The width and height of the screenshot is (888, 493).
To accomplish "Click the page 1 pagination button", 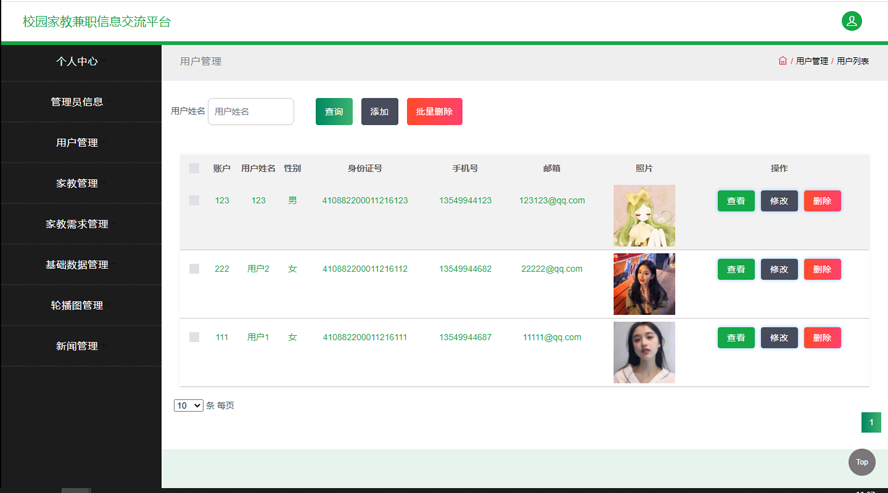I will [871, 422].
